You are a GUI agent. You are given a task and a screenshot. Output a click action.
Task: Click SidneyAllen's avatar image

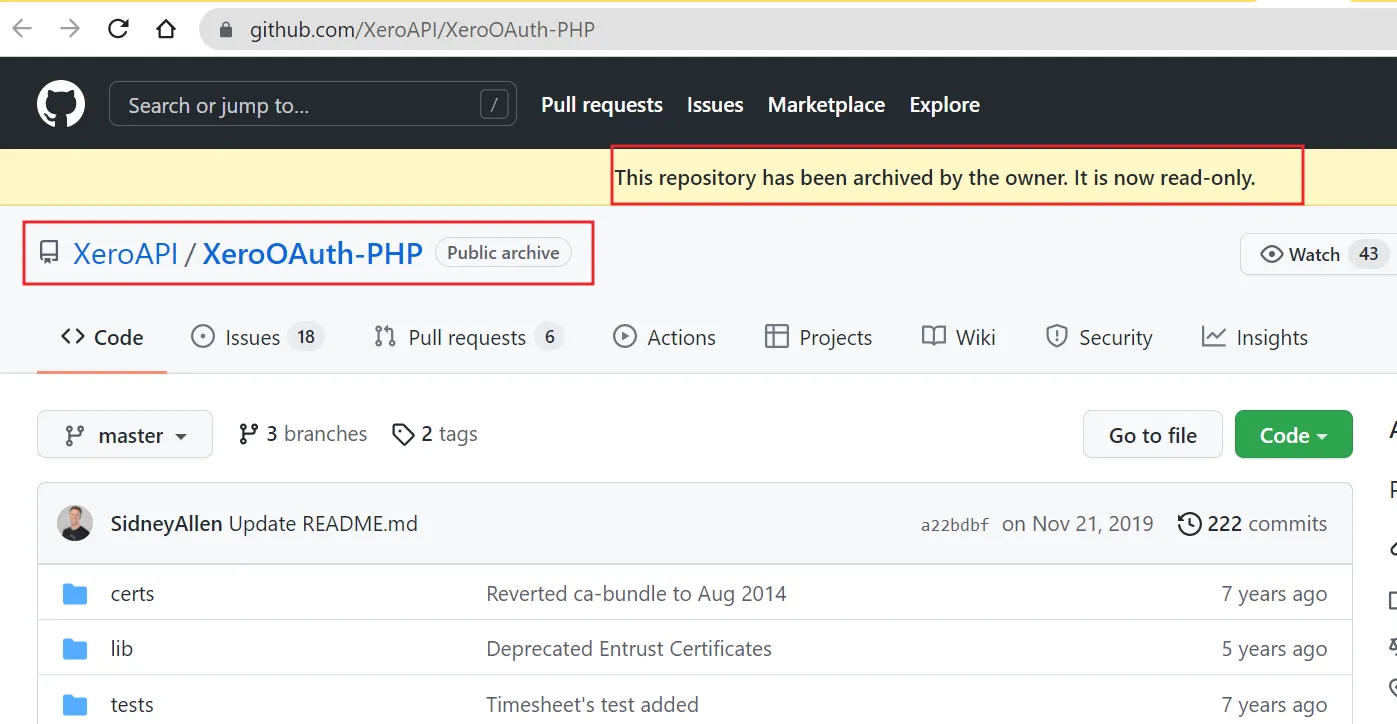(75, 523)
